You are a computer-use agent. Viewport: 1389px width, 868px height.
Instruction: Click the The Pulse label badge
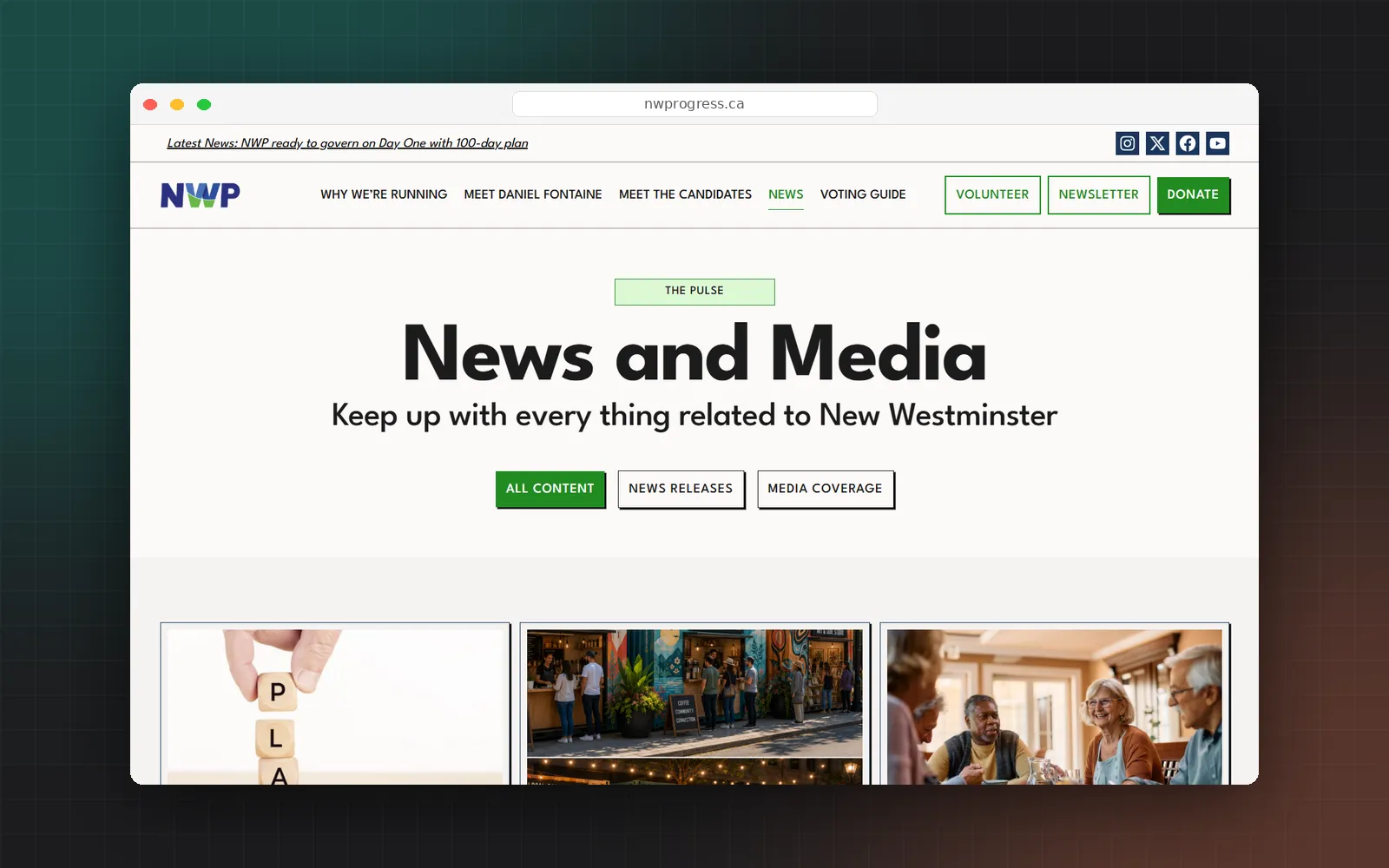click(x=694, y=292)
